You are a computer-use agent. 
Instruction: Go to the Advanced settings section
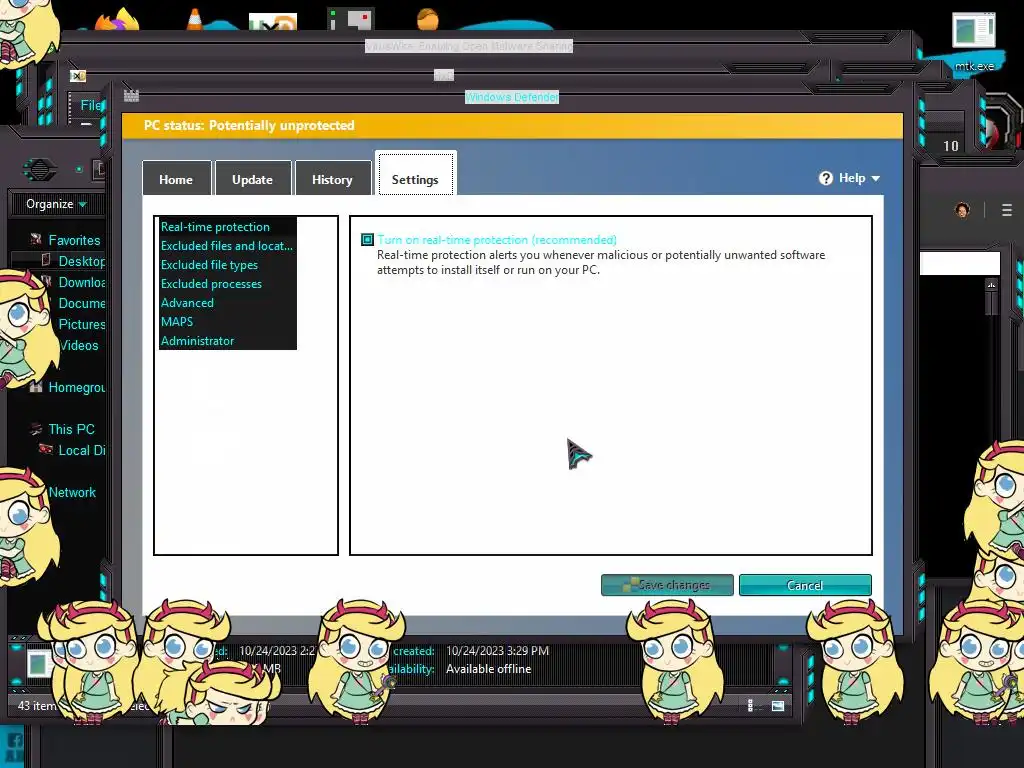click(187, 302)
